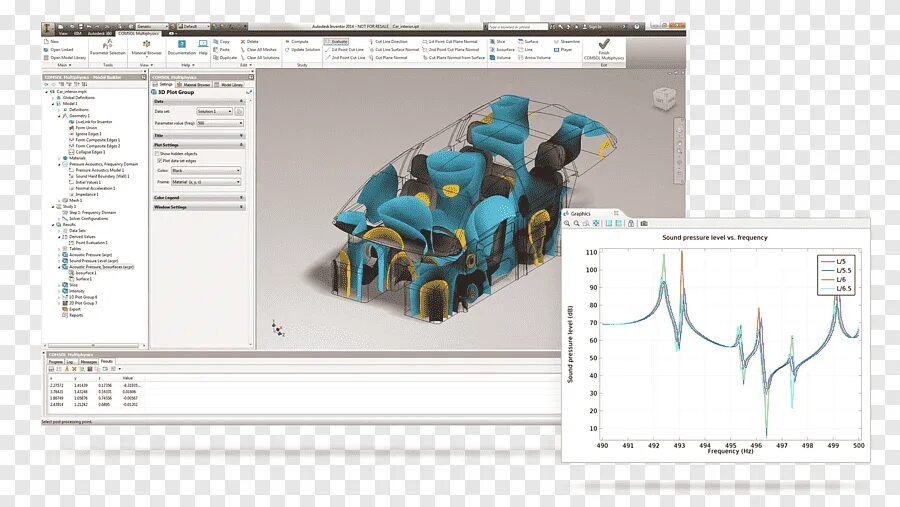Open the Frame Material dropdown
The height and width of the screenshot is (507, 900).
coord(206,182)
